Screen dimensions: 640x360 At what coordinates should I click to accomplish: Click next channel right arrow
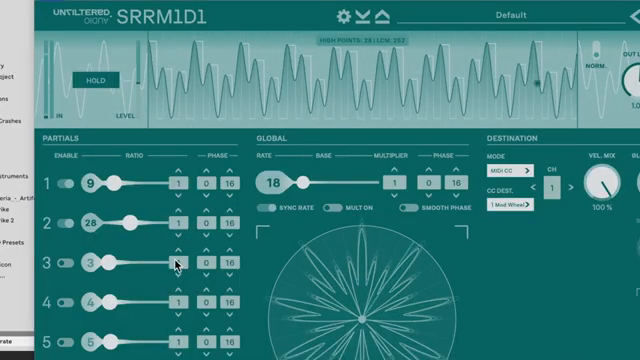coord(571,187)
